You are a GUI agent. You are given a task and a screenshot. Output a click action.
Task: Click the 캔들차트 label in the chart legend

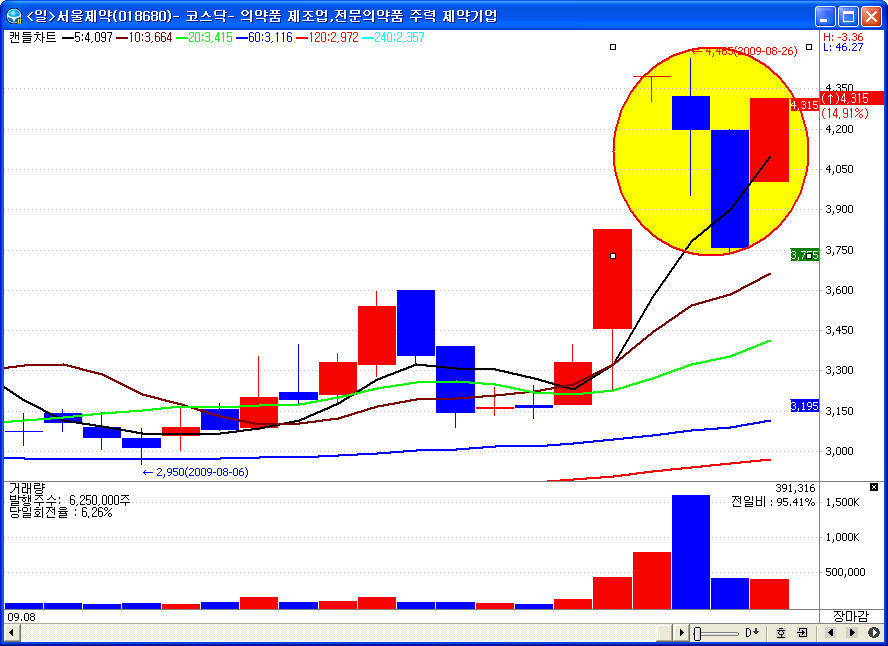click(x=32, y=37)
